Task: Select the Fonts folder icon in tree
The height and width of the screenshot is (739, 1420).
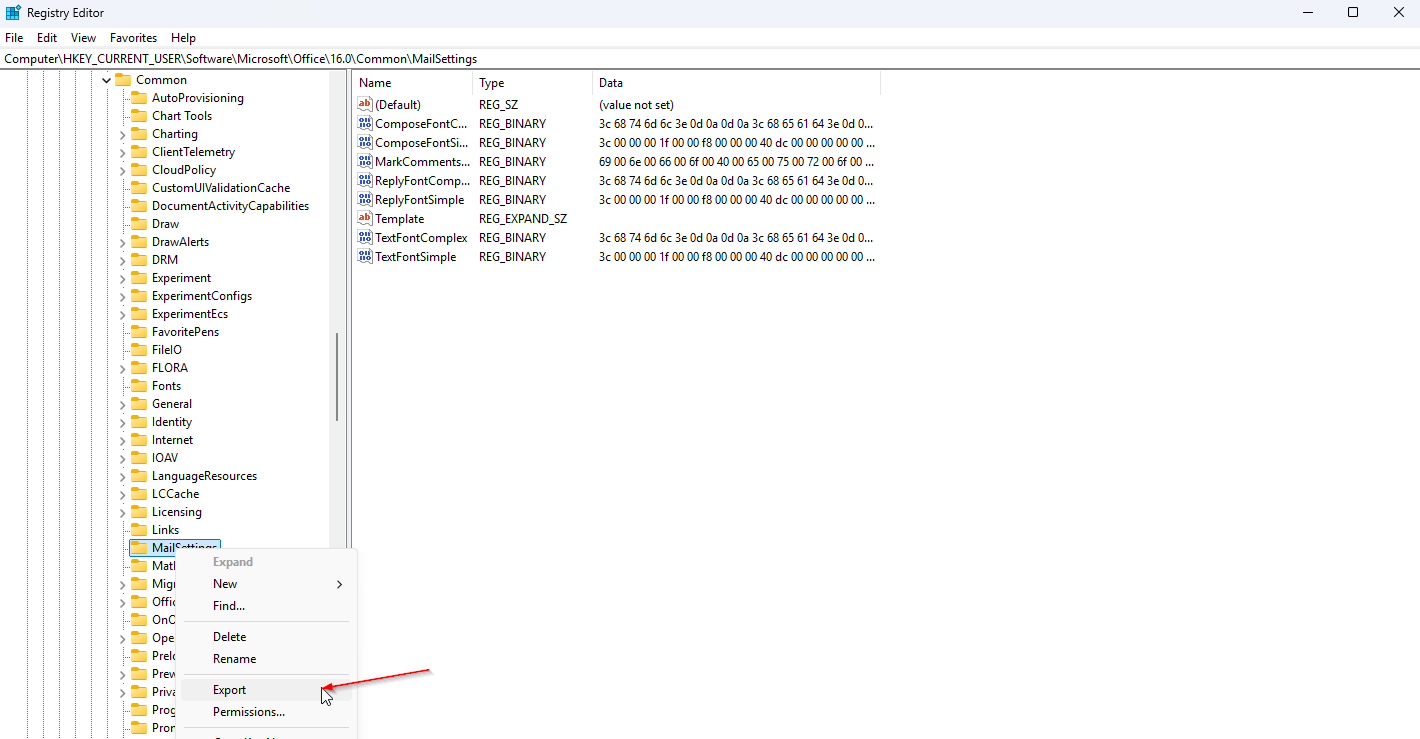Action: (139, 386)
